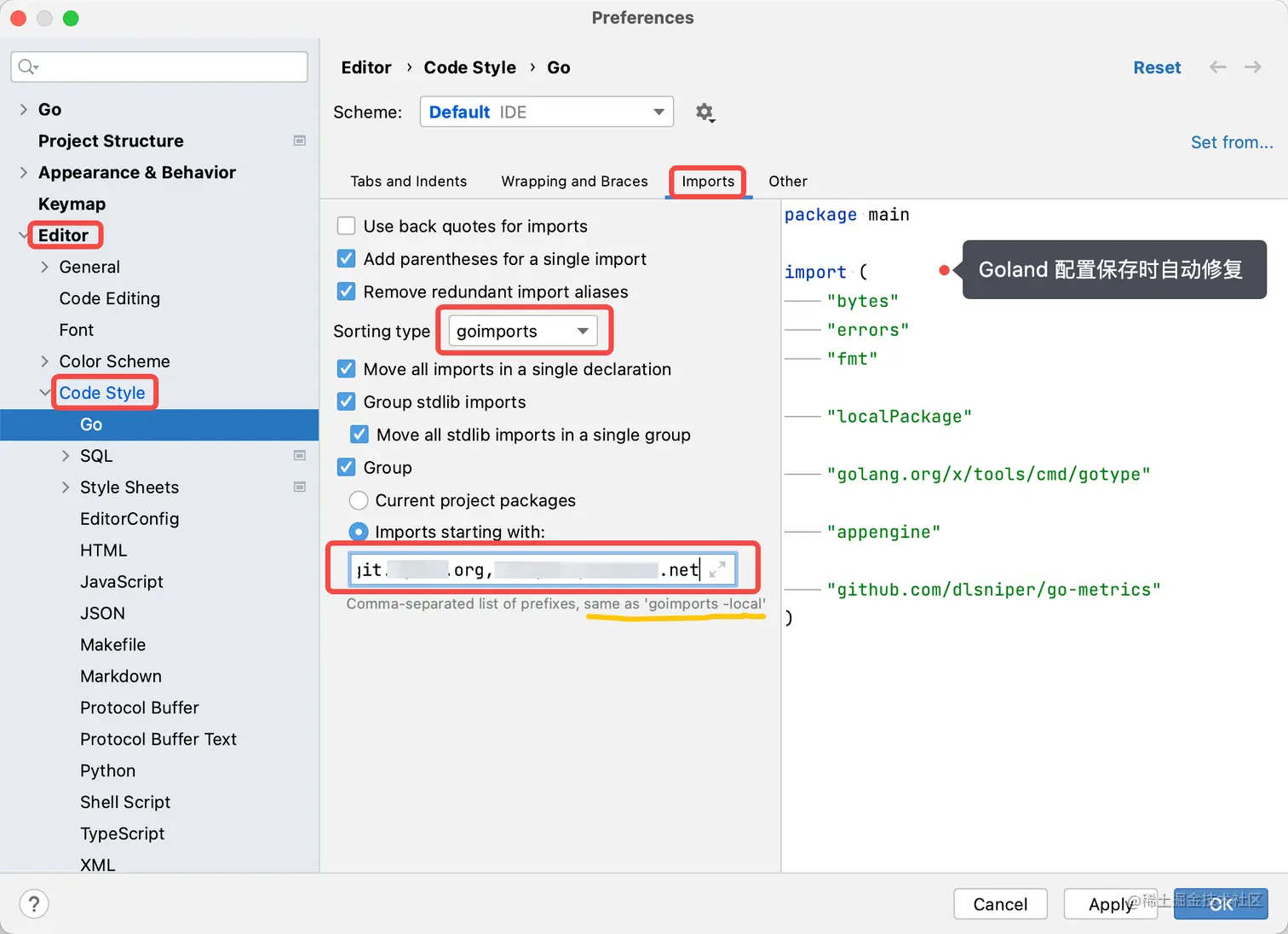Click the import prefixes text field

(528, 569)
